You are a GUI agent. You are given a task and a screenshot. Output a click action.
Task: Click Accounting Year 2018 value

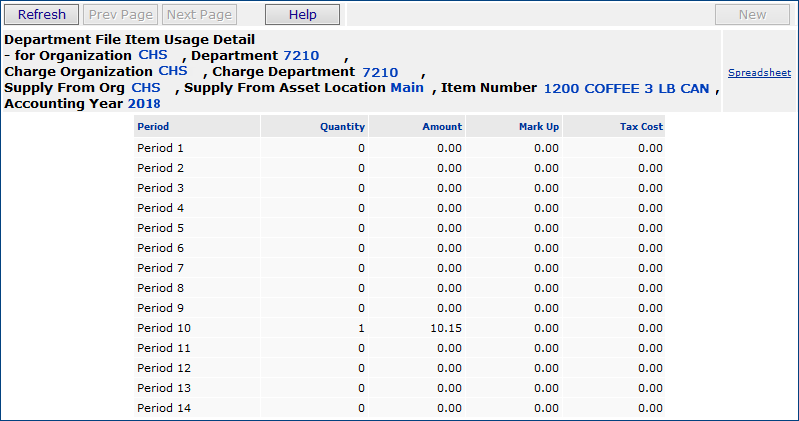(x=144, y=104)
